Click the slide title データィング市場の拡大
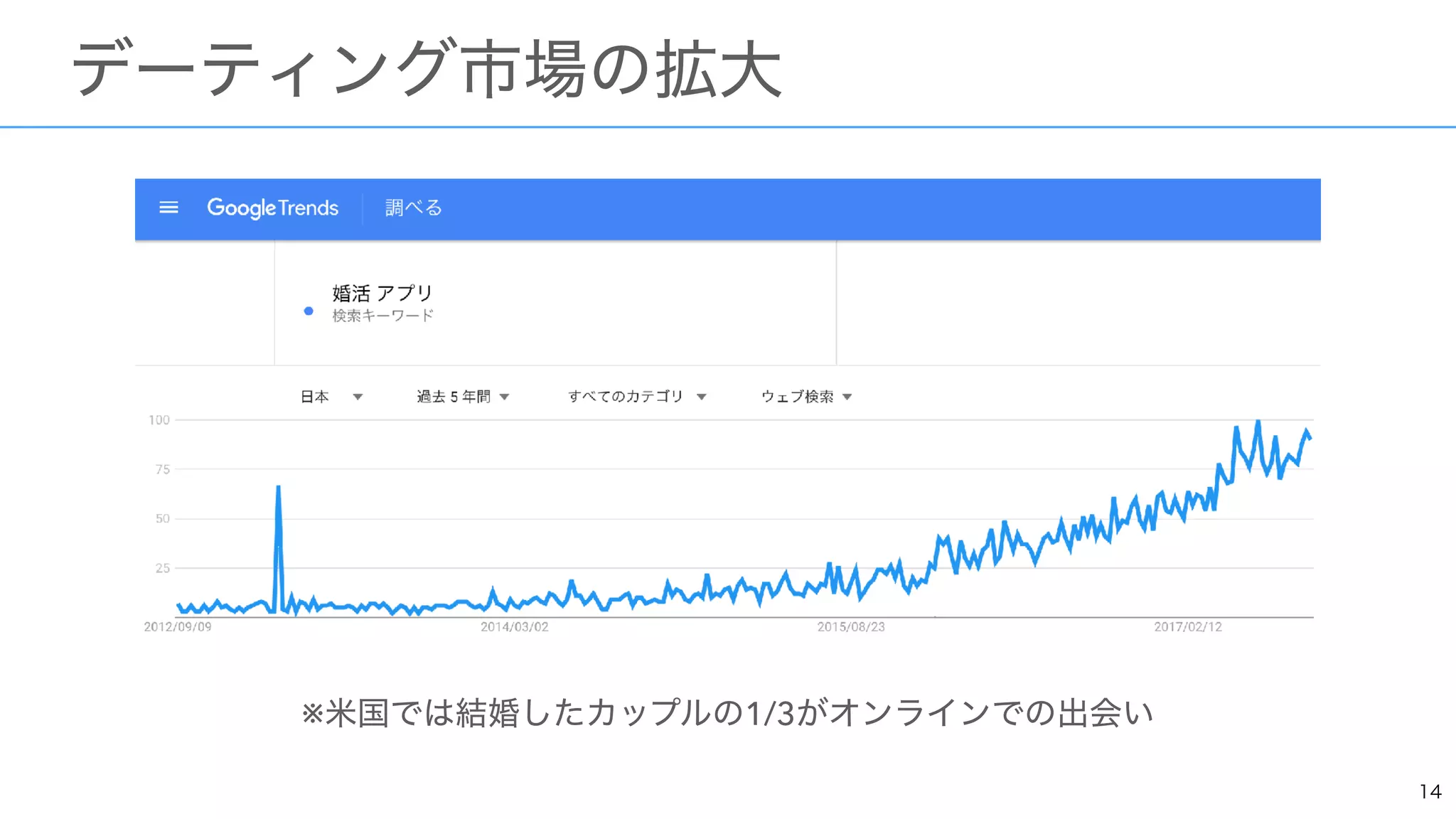The width and height of the screenshot is (1456, 819). [427, 68]
